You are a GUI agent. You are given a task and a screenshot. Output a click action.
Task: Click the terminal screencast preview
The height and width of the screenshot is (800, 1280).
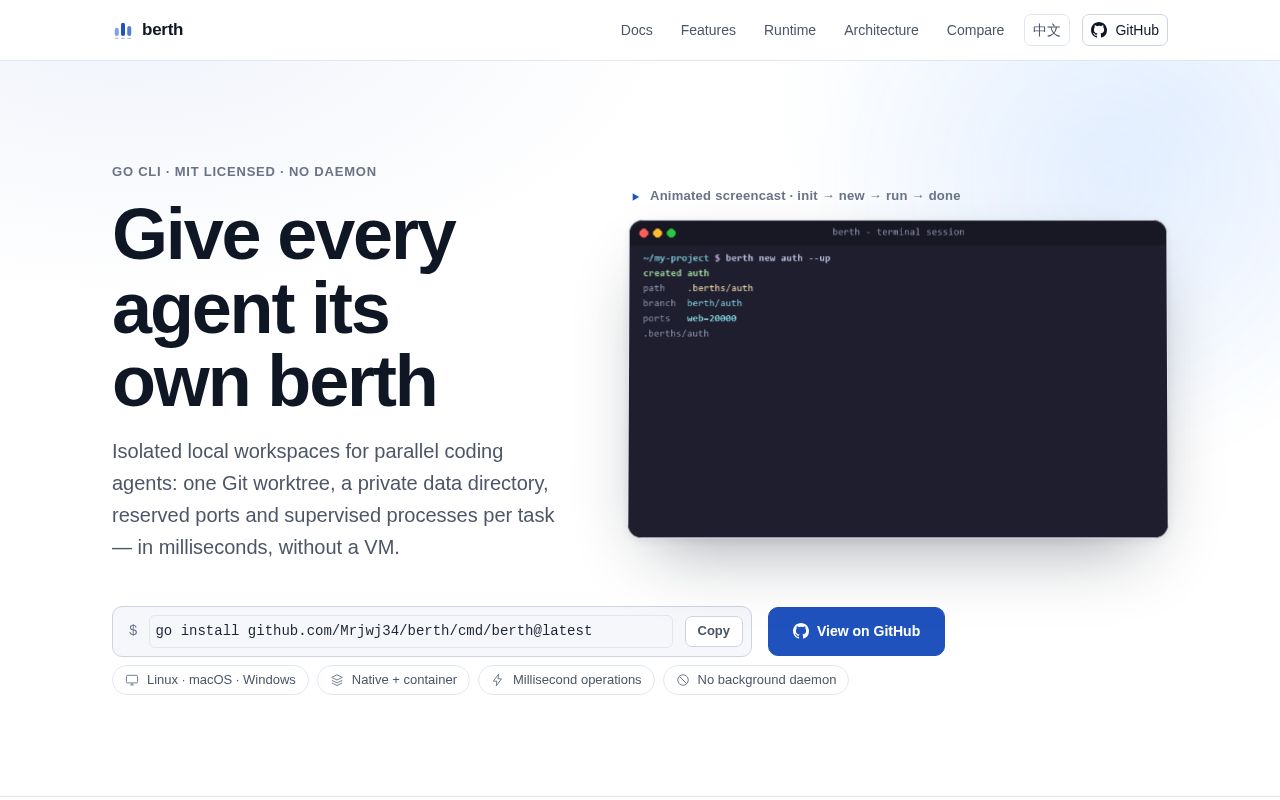pos(898,379)
